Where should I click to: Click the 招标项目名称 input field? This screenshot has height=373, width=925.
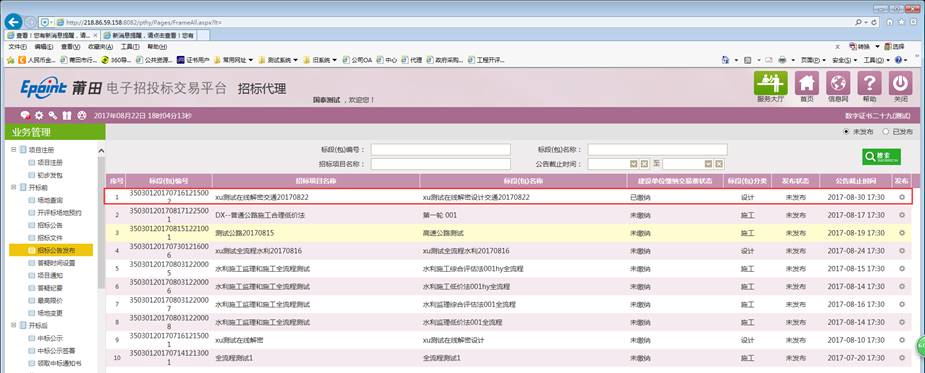440,164
